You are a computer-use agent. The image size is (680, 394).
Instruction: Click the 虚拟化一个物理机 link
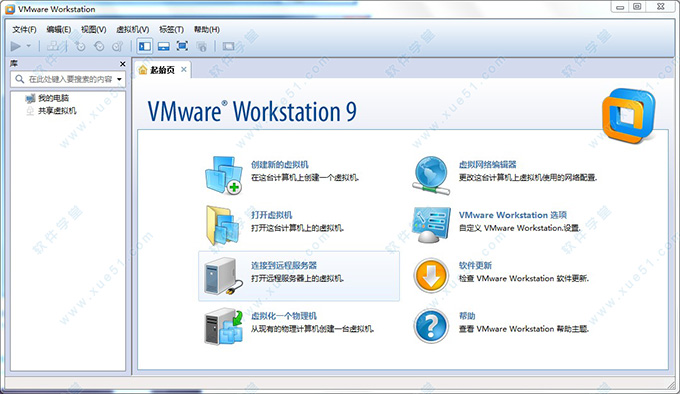[x=284, y=316]
